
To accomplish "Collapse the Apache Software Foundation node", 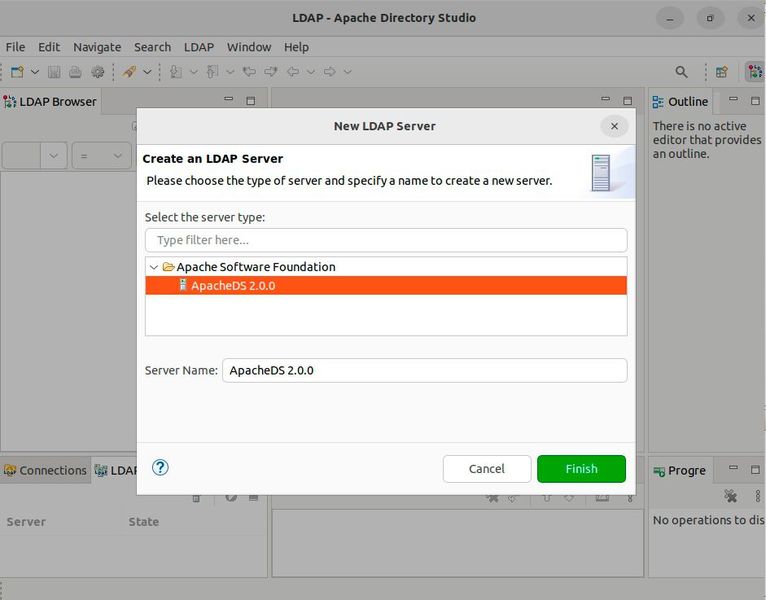I will (x=154, y=267).
